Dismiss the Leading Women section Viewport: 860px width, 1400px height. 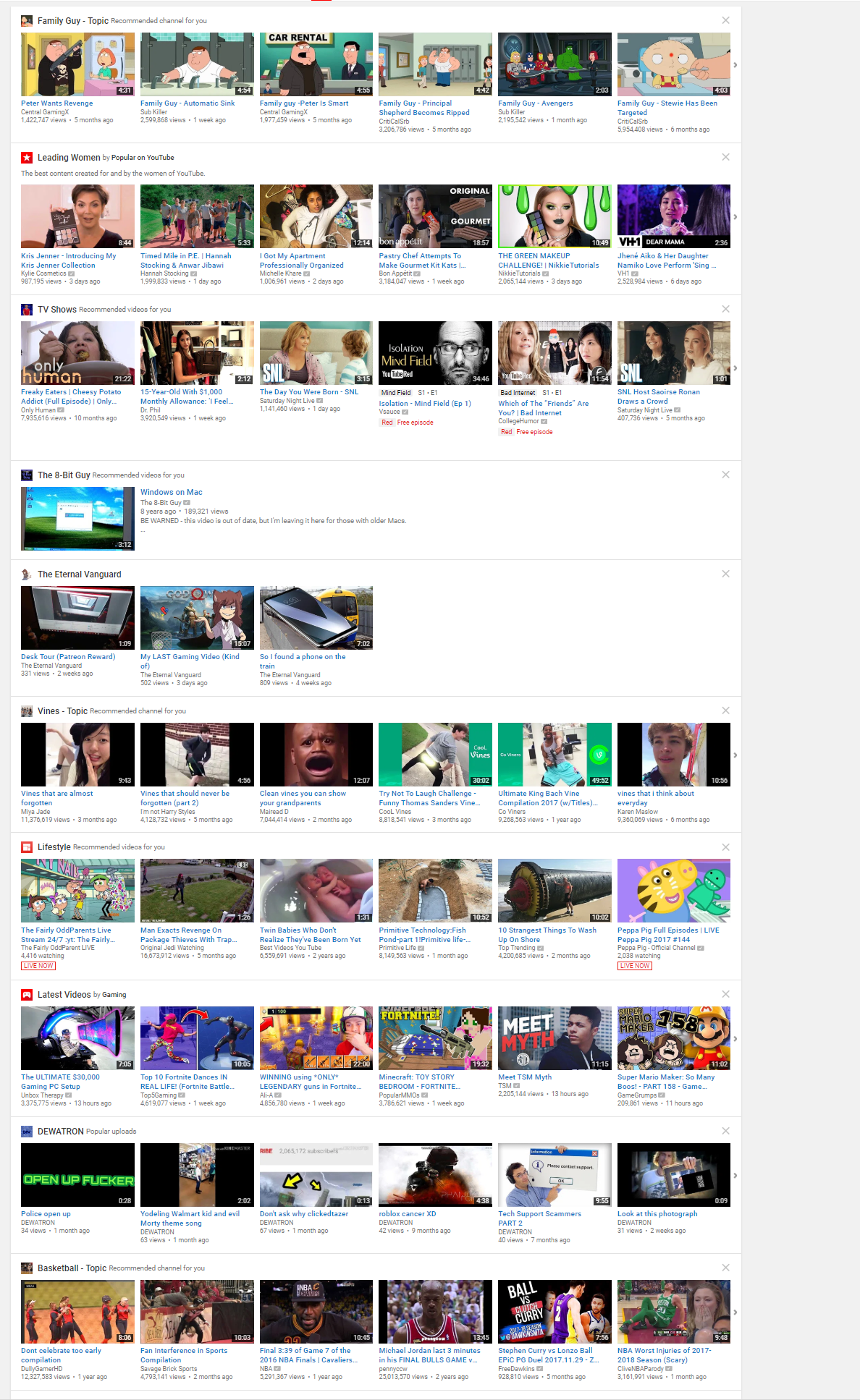[x=725, y=157]
